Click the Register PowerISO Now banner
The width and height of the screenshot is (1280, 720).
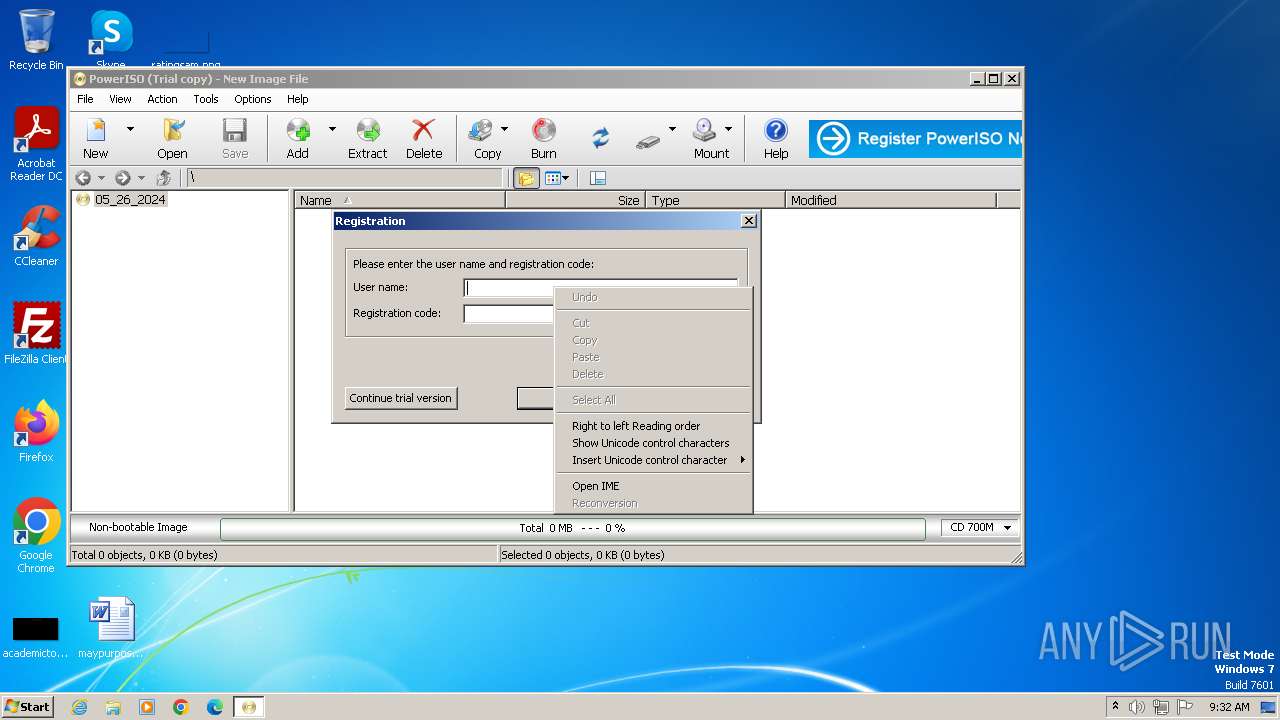(x=915, y=139)
